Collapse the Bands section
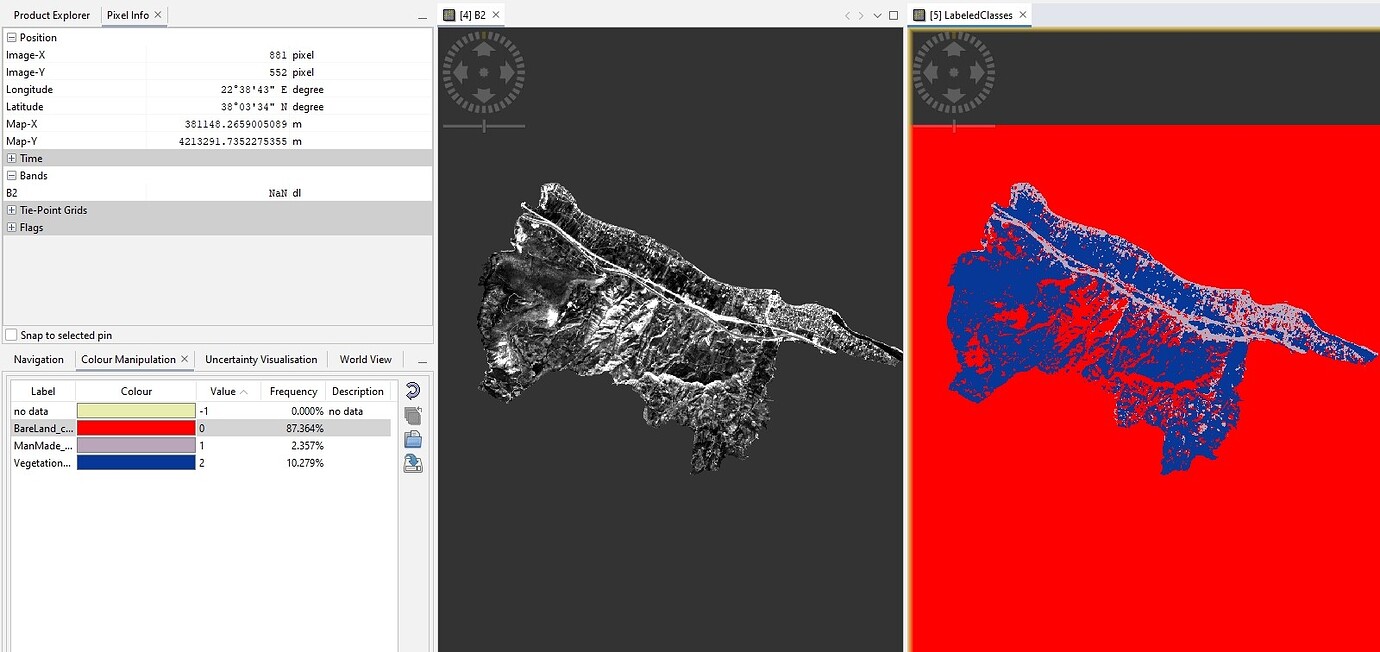The image size is (1380, 652). tap(11, 175)
